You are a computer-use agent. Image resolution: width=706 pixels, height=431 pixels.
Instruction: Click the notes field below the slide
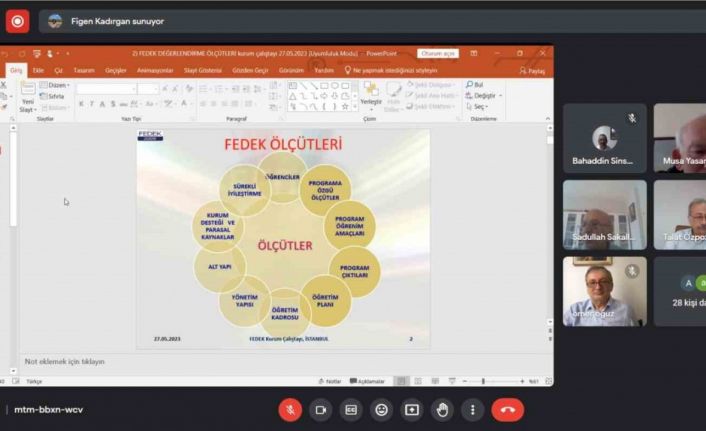point(66,361)
